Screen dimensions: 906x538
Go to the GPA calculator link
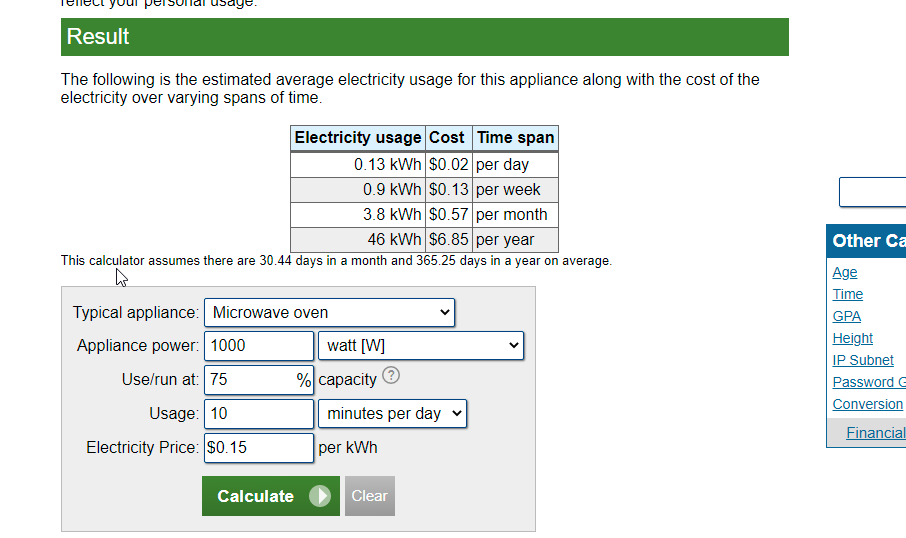(x=847, y=316)
